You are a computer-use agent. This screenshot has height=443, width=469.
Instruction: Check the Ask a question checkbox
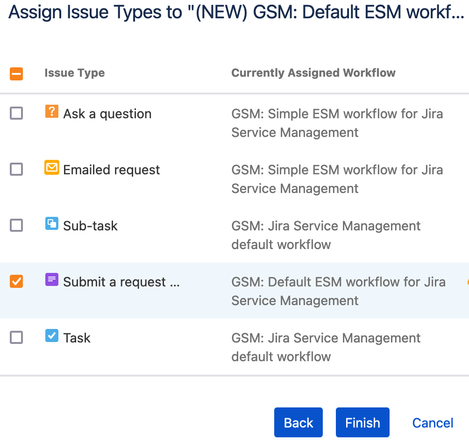pyautogui.click(x=16, y=113)
